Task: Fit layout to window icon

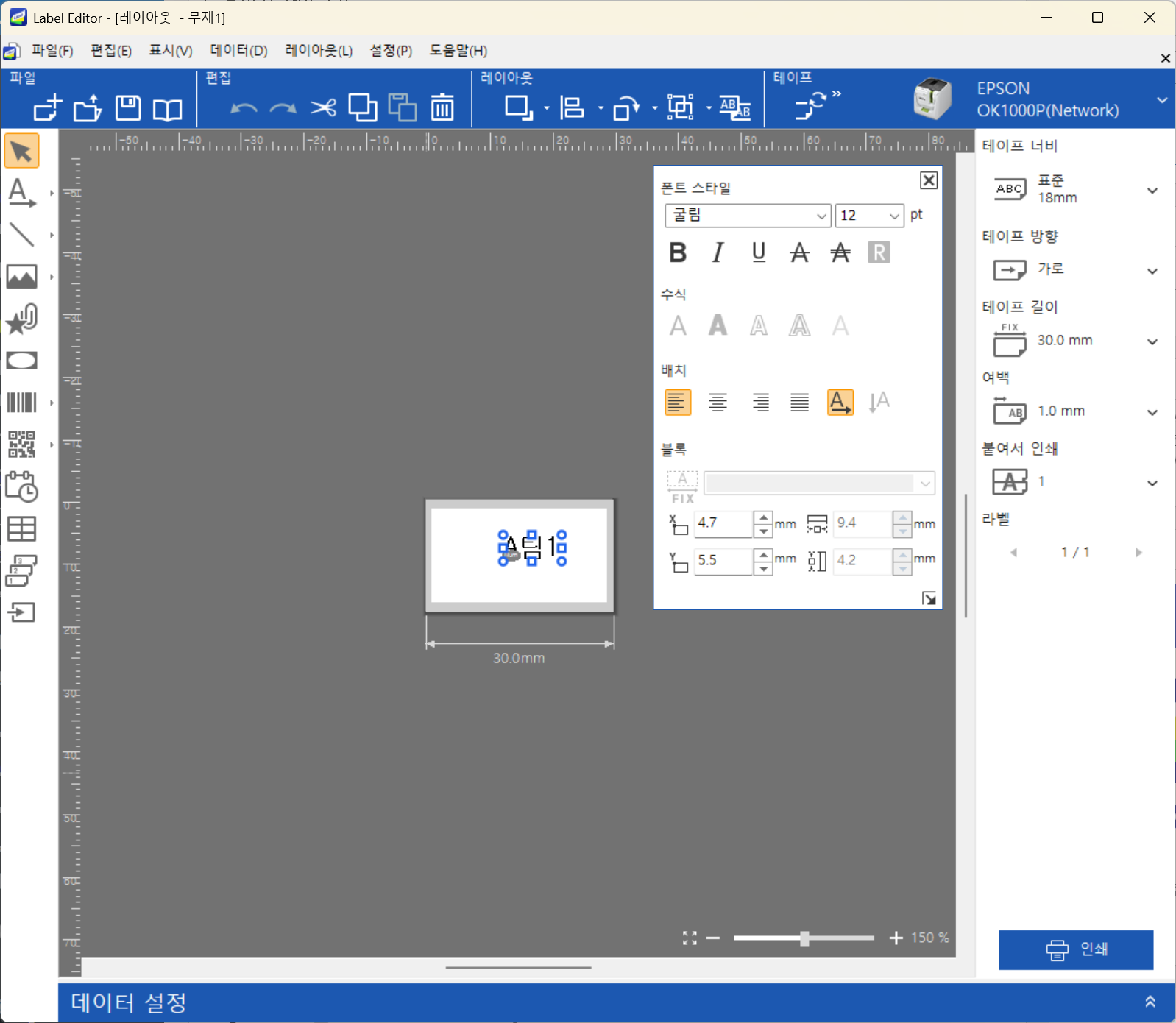Action: point(690,938)
